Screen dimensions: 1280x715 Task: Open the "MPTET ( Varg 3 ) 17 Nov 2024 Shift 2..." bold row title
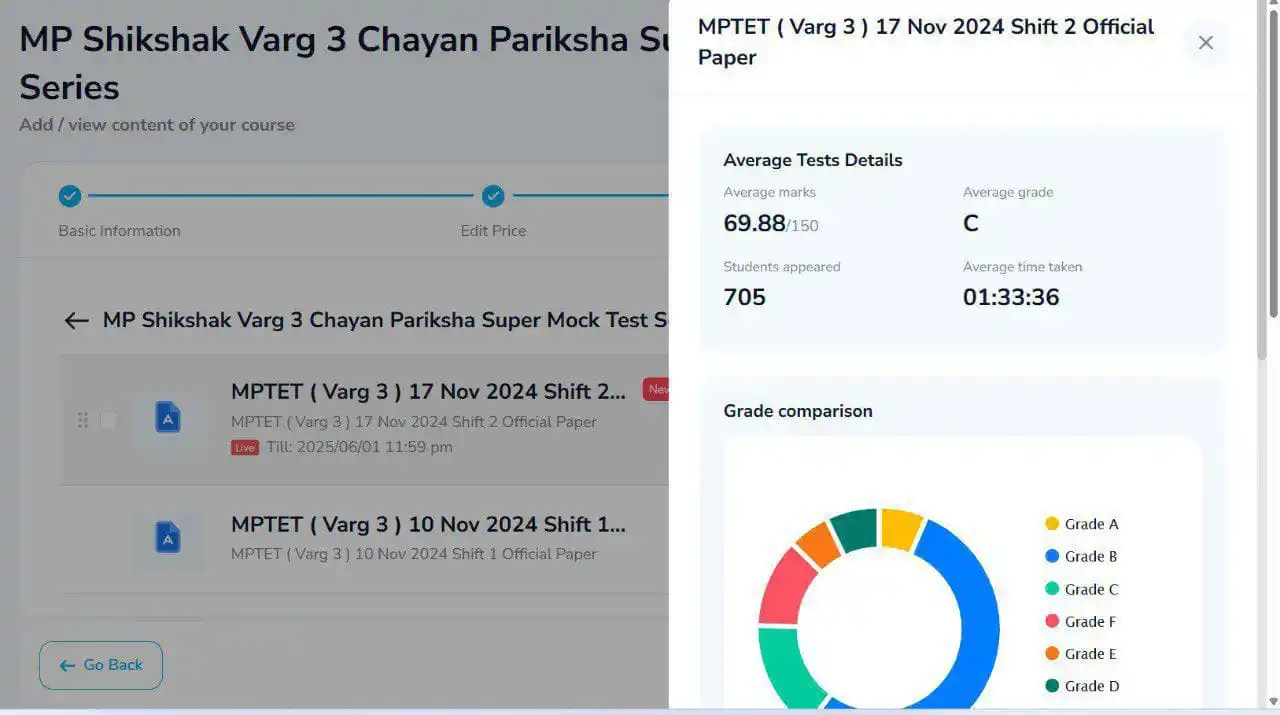(x=429, y=391)
